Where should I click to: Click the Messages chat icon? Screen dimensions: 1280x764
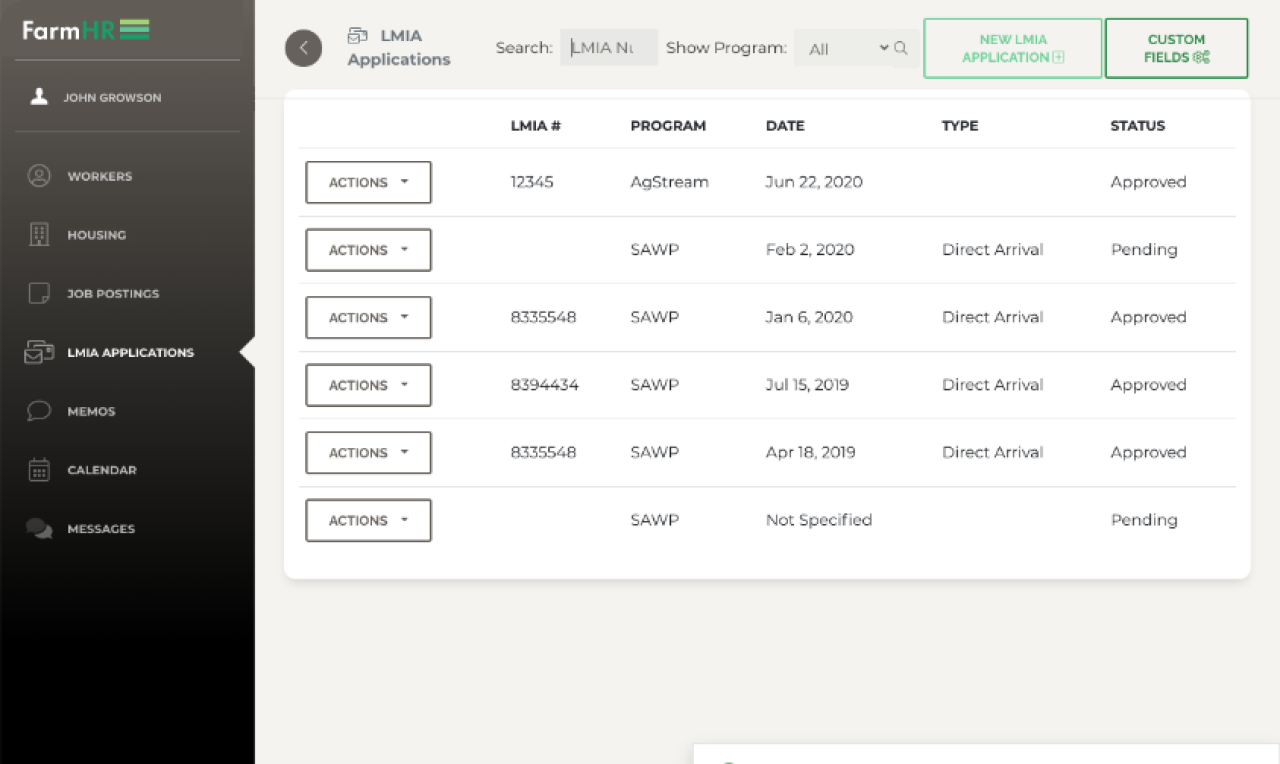[x=39, y=529]
